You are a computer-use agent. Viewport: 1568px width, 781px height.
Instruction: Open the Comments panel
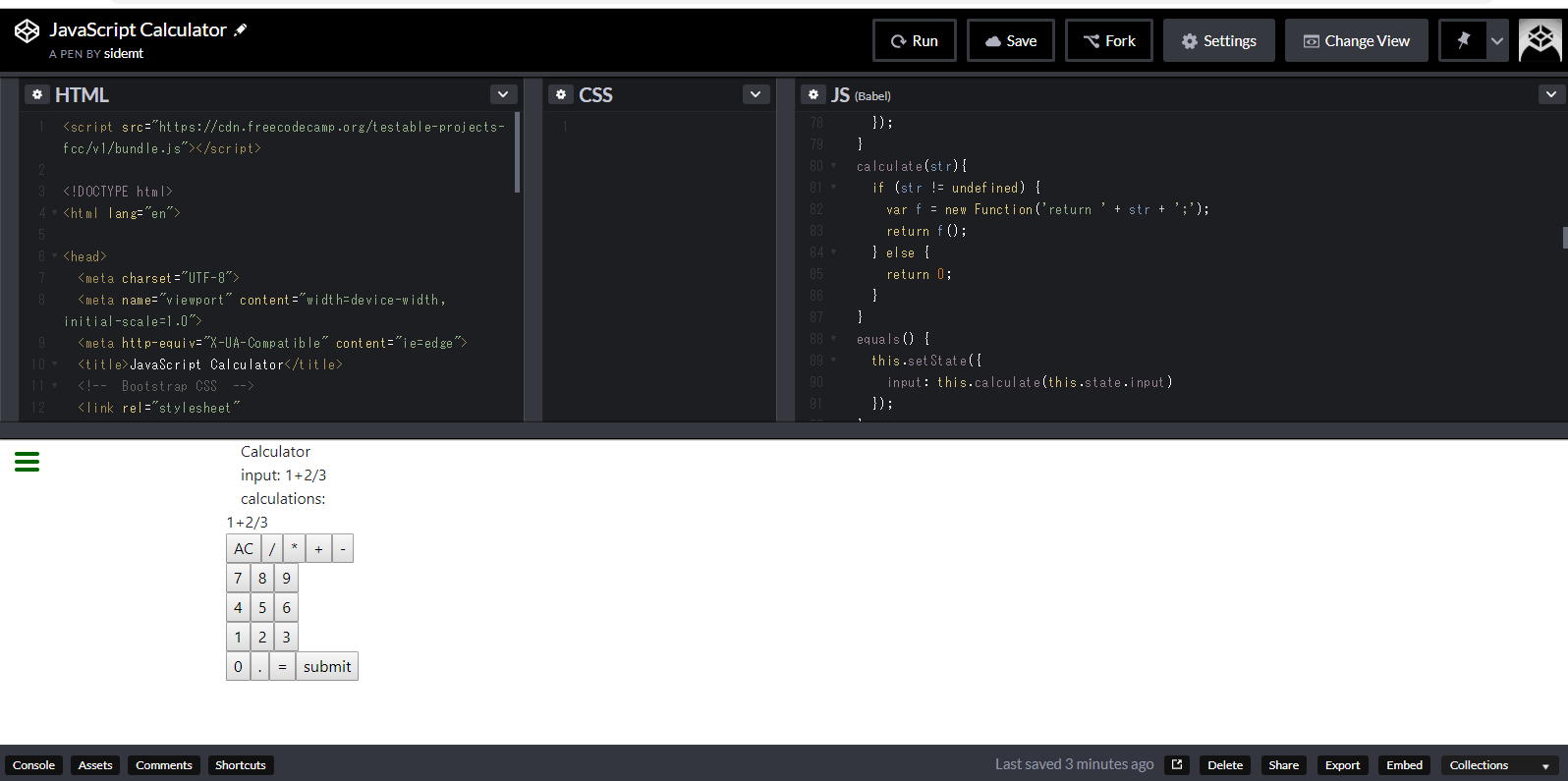164,765
